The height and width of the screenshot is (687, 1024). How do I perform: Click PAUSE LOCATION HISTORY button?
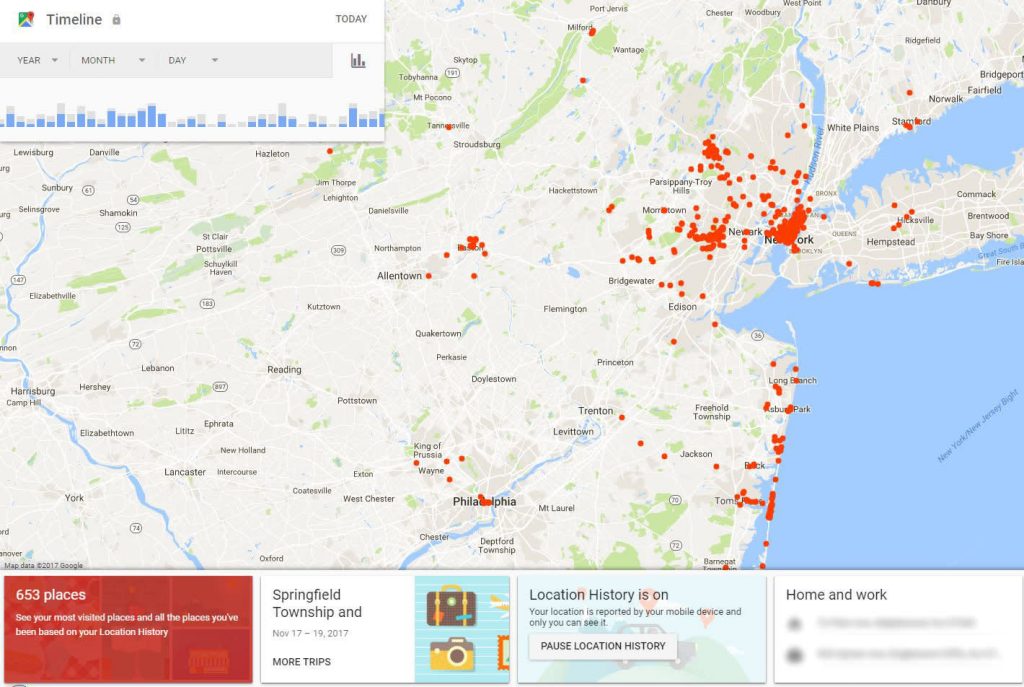coord(603,646)
